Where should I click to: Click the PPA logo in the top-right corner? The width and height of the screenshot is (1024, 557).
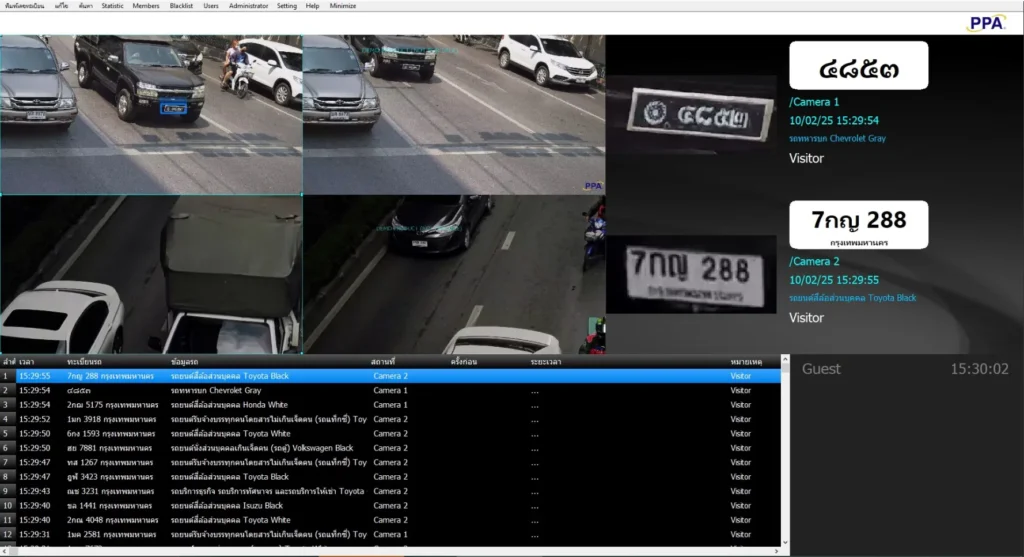click(x=986, y=22)
